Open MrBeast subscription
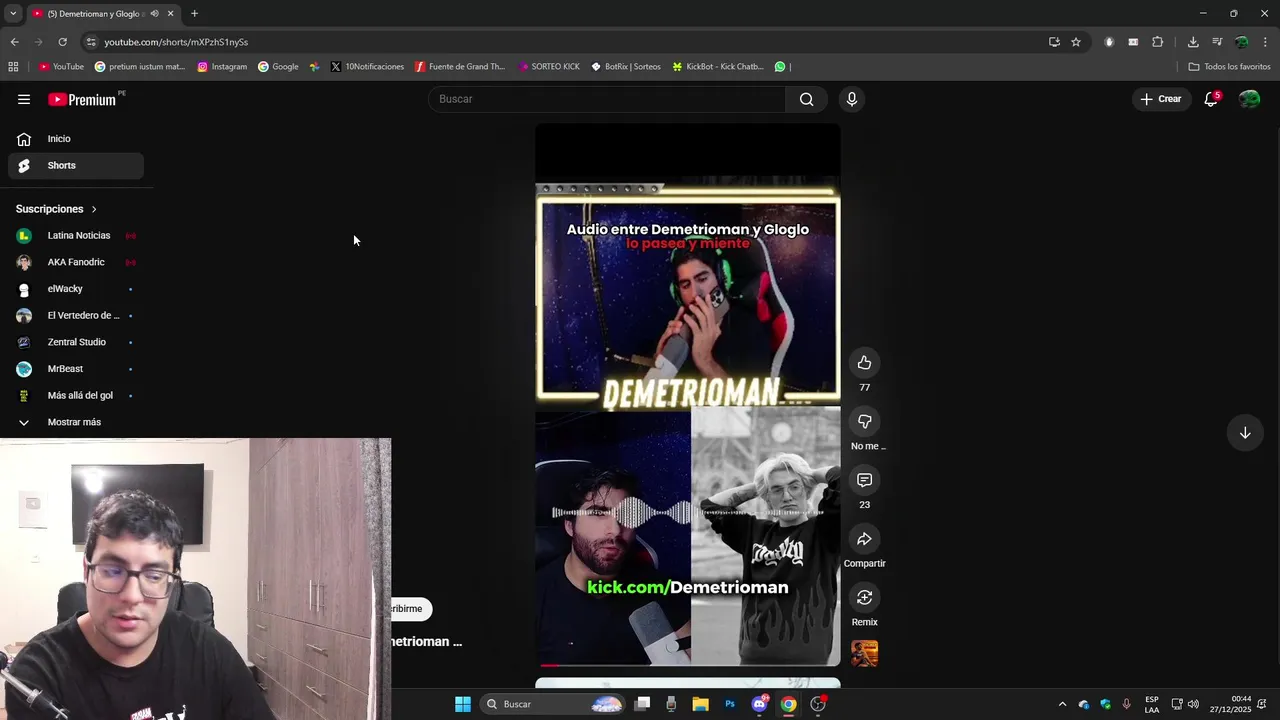This screenshot has height=720, width=1280. [76, 369]
